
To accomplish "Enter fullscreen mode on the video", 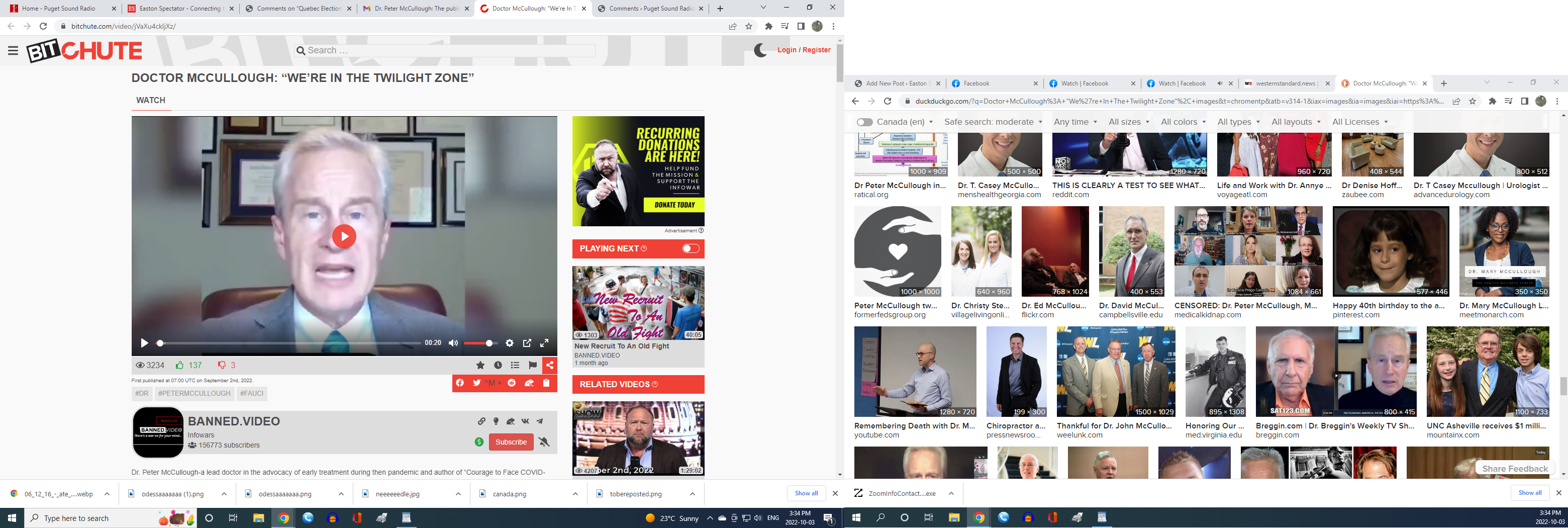I will pyautogui.click(x=544, y=343).
